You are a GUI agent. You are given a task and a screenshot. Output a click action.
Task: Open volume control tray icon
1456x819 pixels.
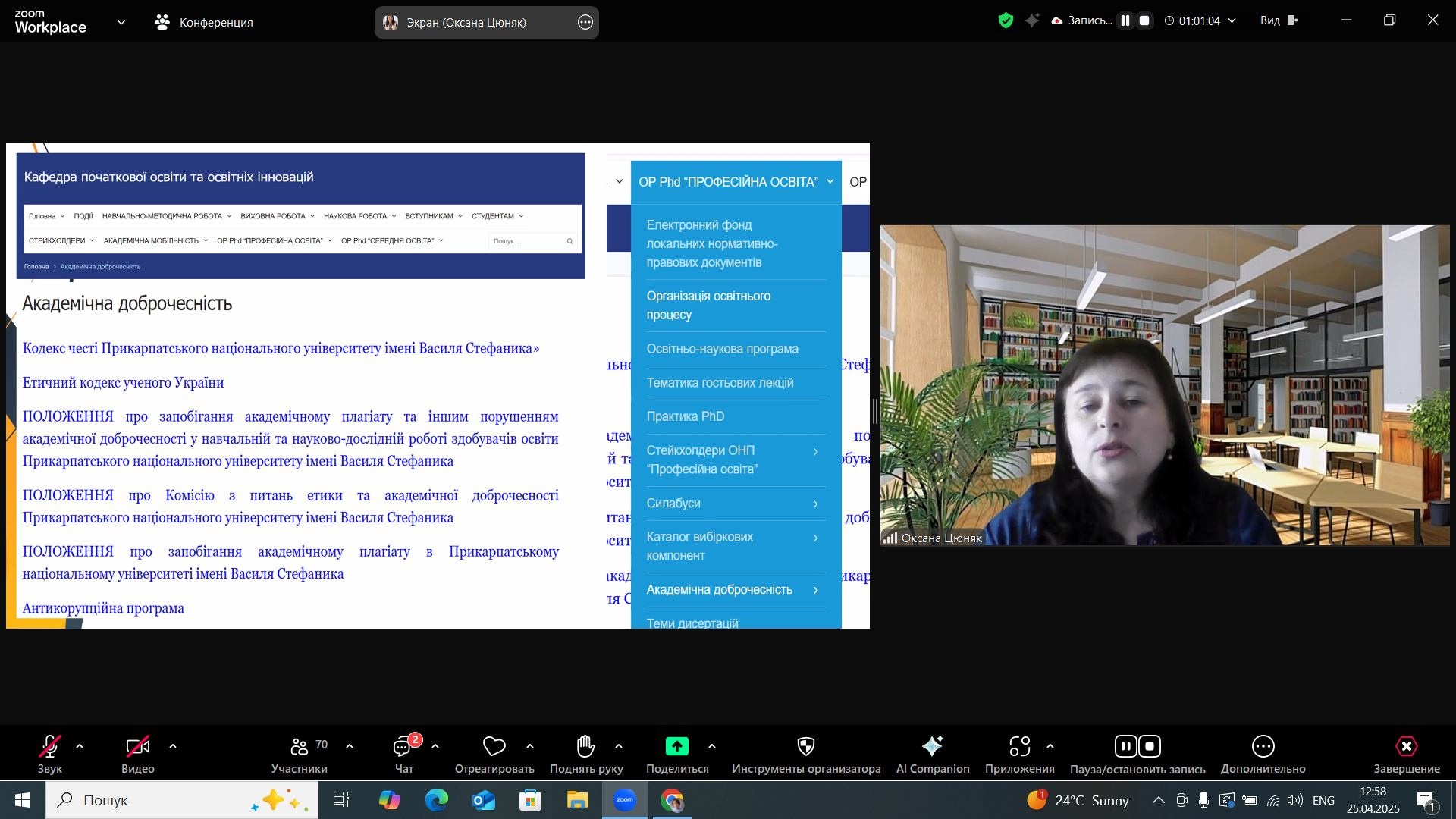tap(1295, 800)
